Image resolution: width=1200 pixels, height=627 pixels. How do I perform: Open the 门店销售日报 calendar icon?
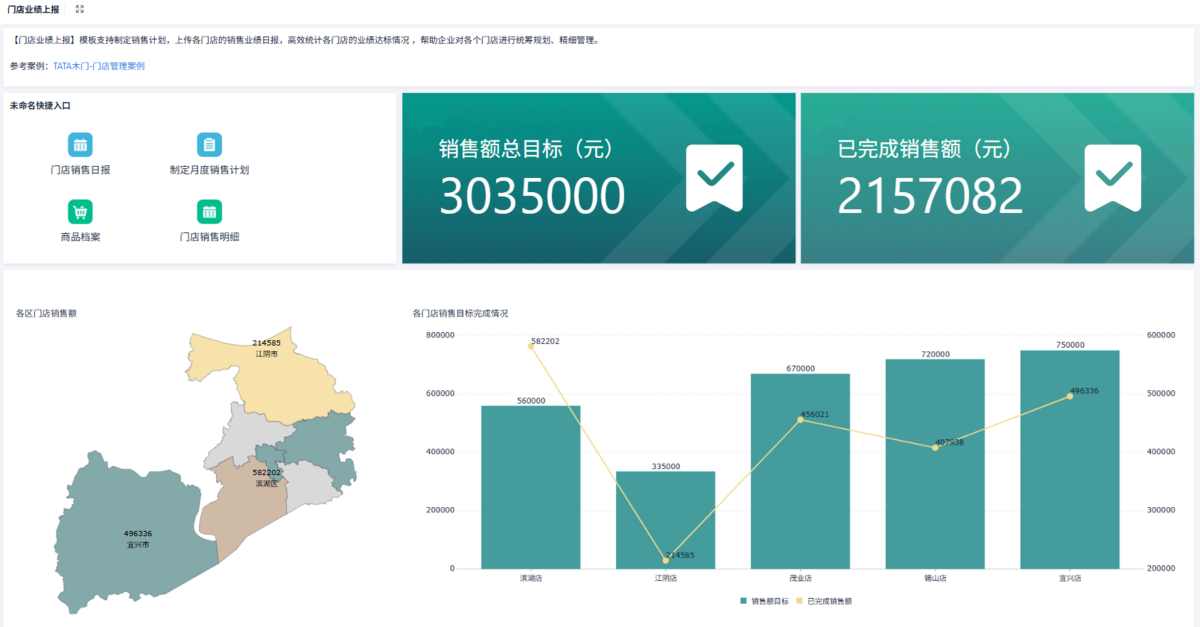point(80,145)
